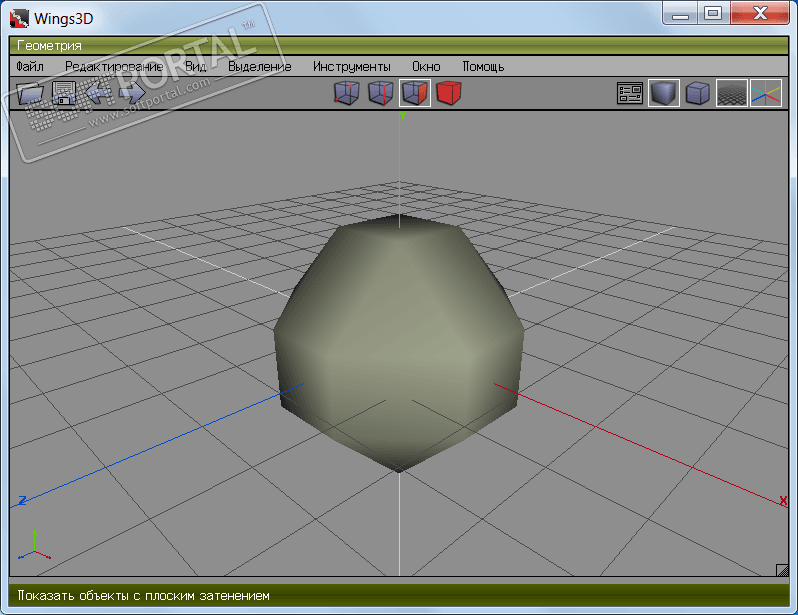Minimize the Wings3D window
Viewport: 798px width, 615px height.
tap(680, 14)
